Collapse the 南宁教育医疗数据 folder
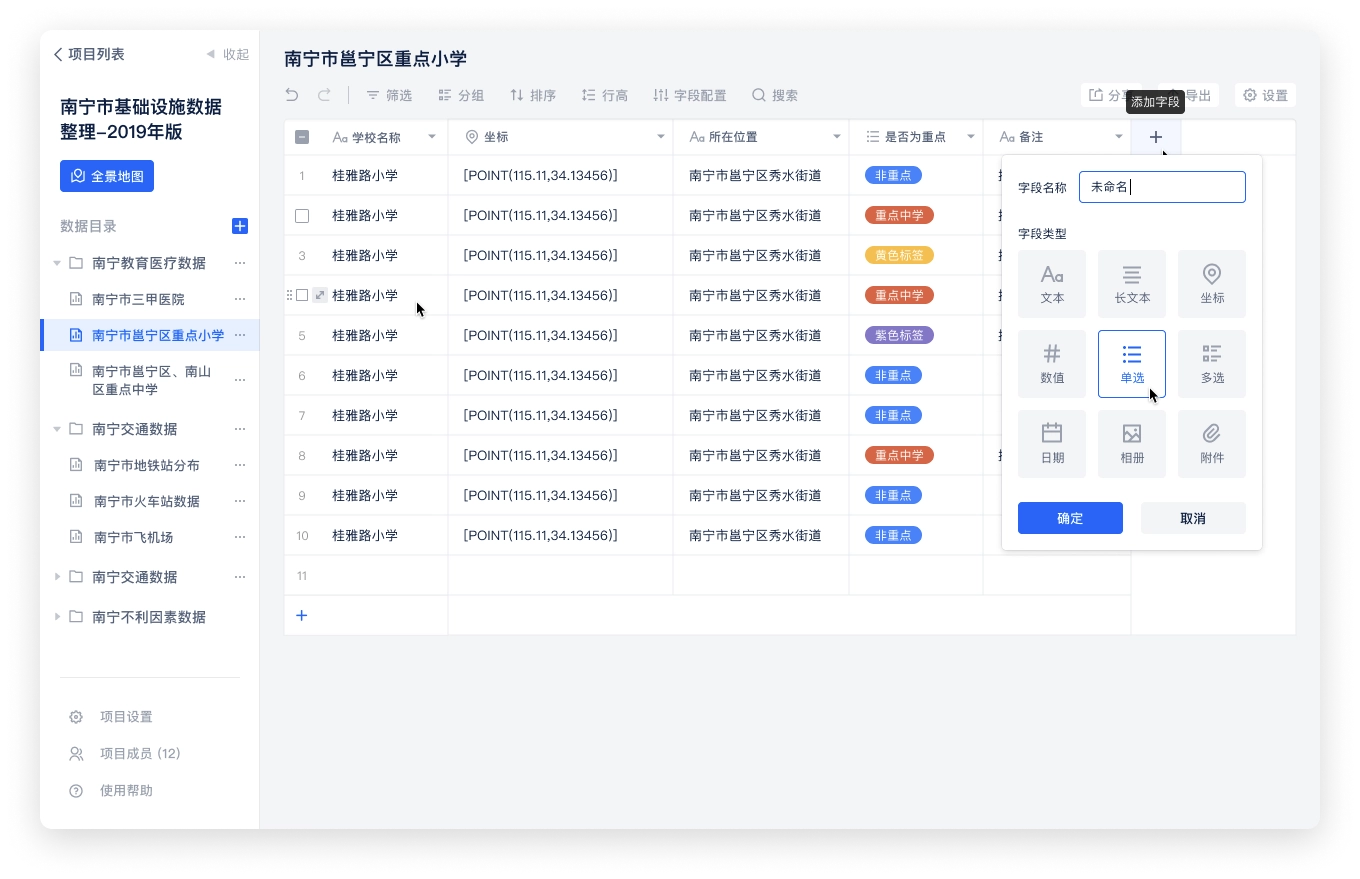Viewport: 1360px width, 879px height. coord(57,263)
